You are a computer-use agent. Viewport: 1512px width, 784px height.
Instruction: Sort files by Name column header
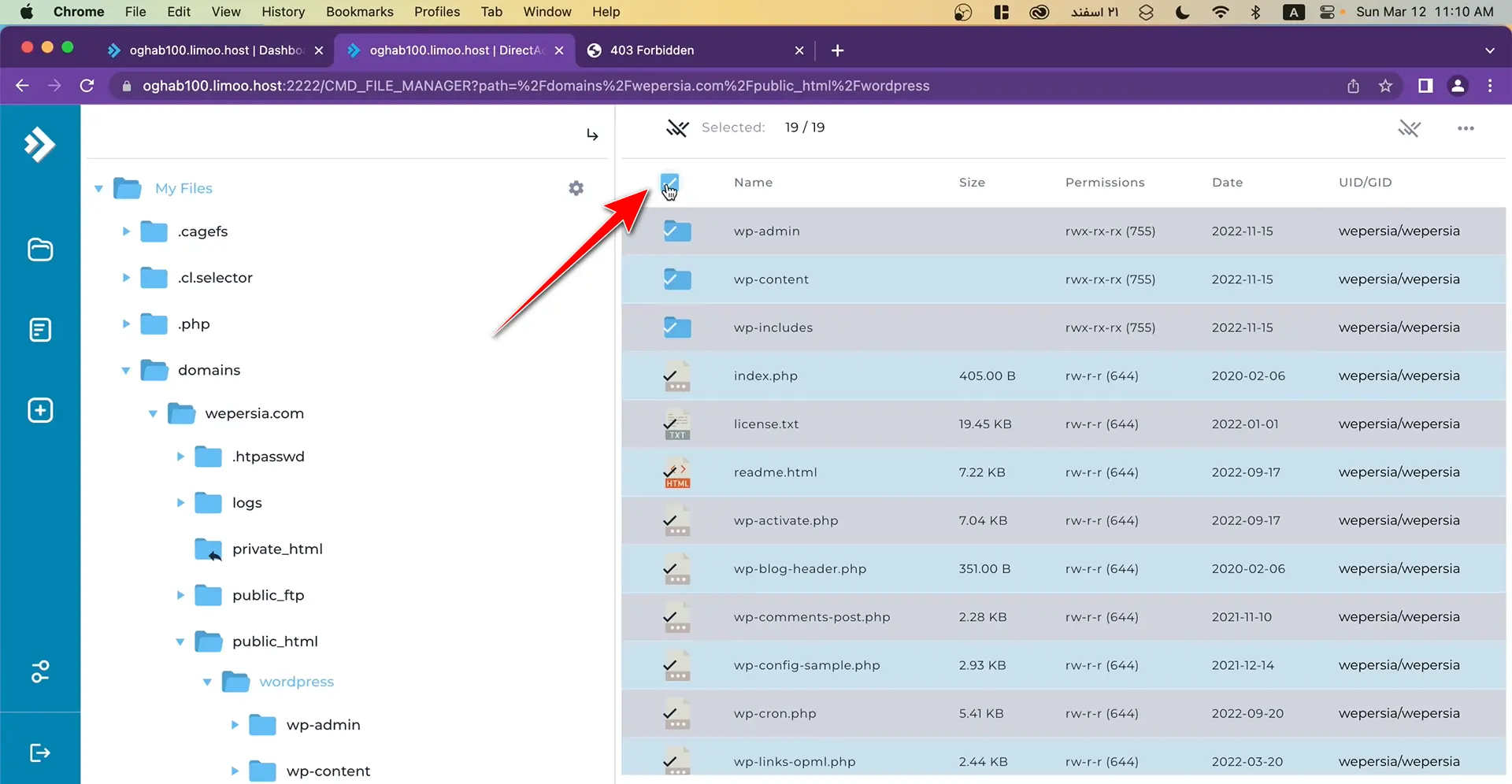[753, 183]
